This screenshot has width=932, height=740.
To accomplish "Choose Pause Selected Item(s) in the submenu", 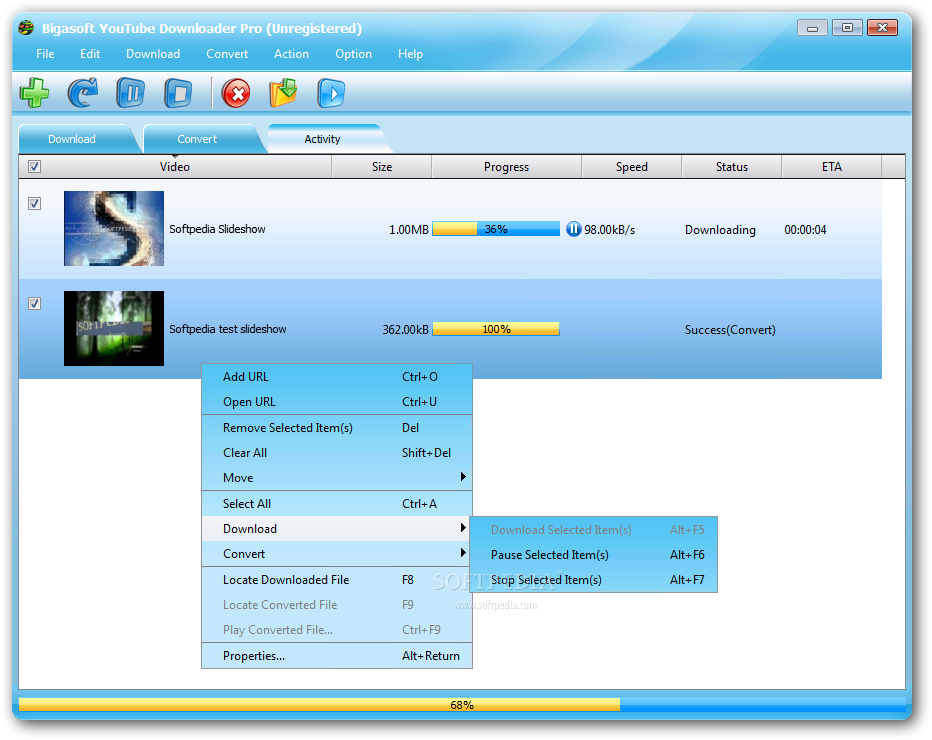I will point(593,555).
